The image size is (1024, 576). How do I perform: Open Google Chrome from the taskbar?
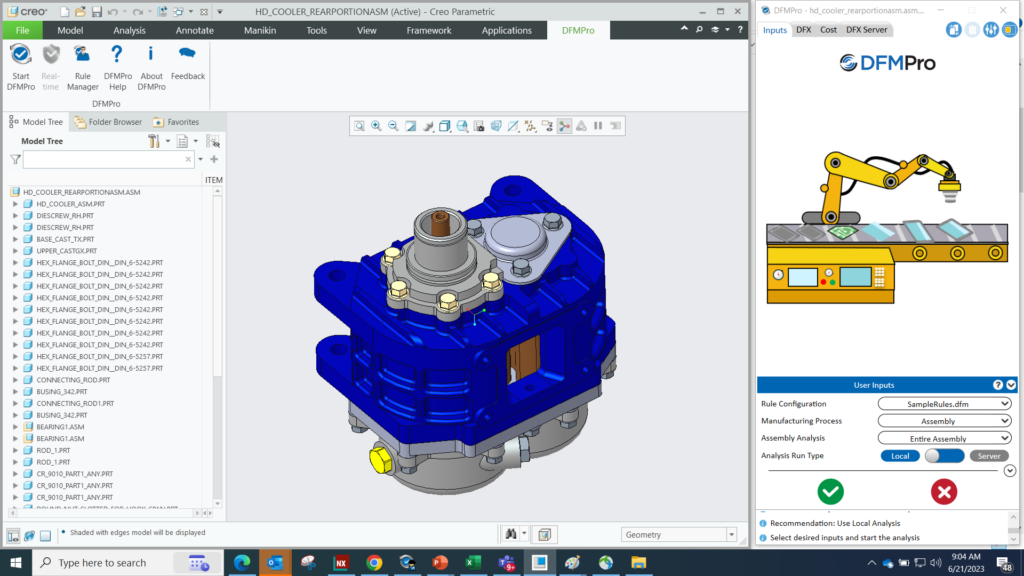(x=374, y=562)
